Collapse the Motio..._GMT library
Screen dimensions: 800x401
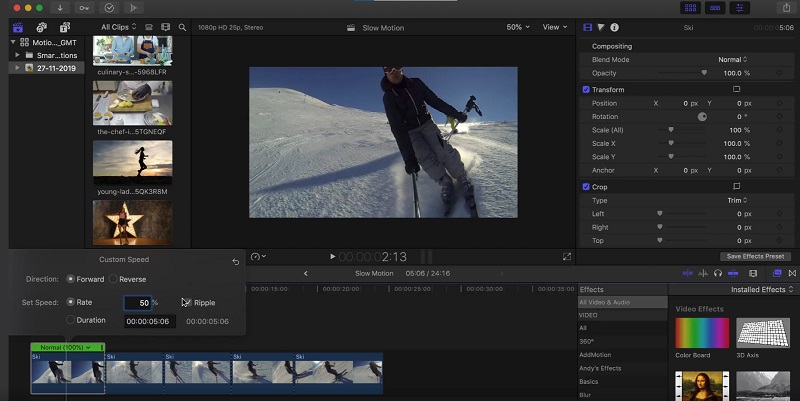[13, 42]
